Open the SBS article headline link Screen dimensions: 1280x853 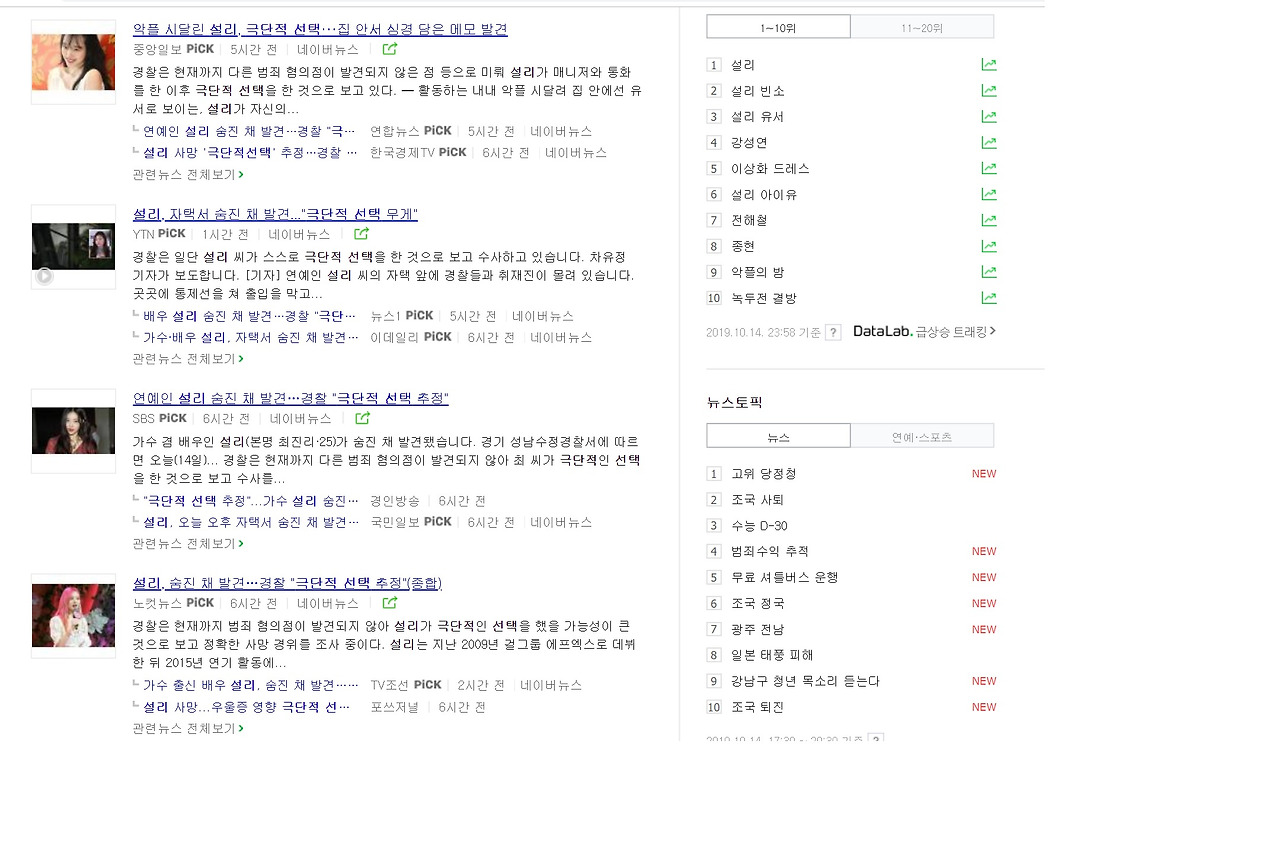coord(290,398)
